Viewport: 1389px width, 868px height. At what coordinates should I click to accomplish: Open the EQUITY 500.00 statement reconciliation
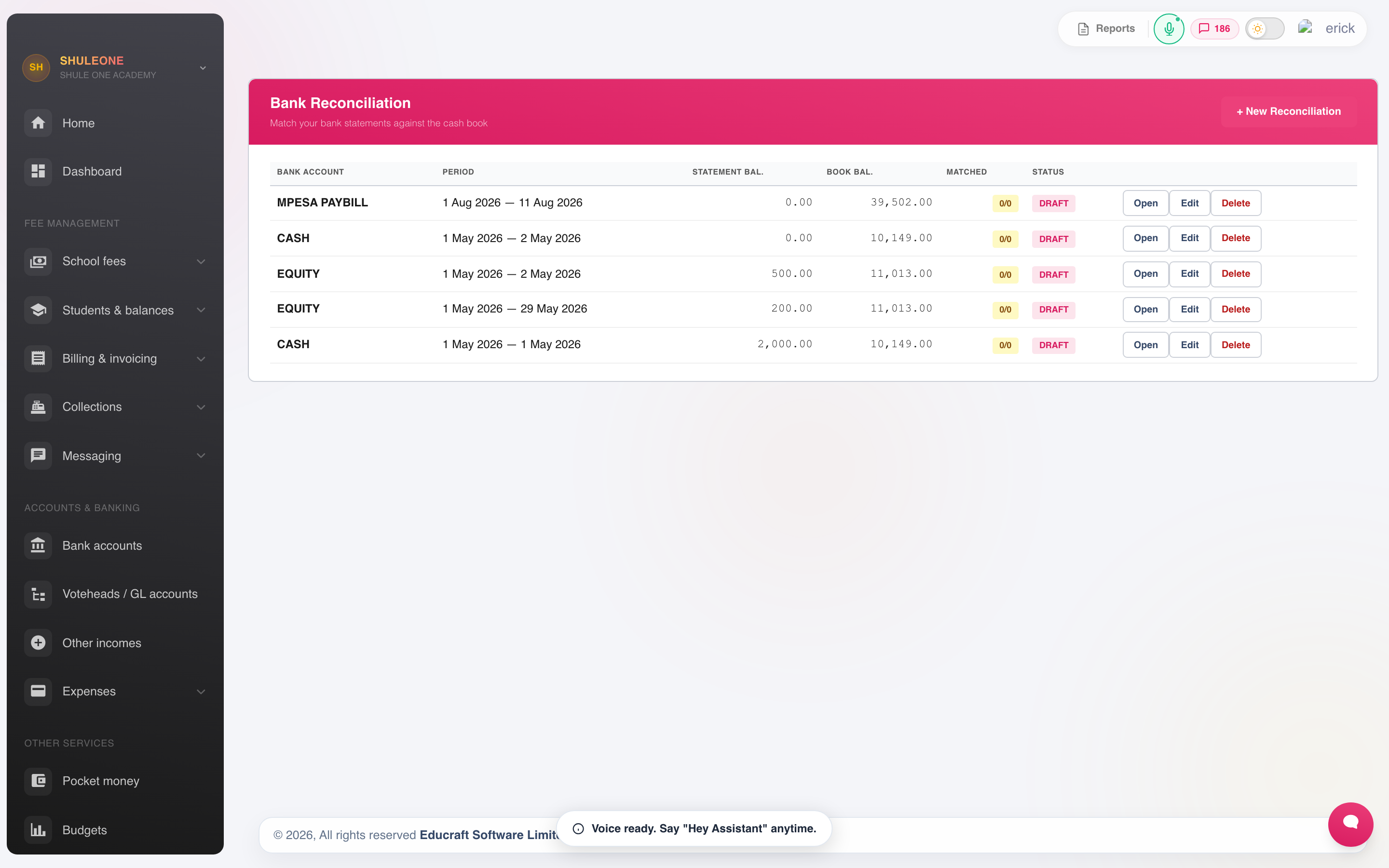(1145, 274)
